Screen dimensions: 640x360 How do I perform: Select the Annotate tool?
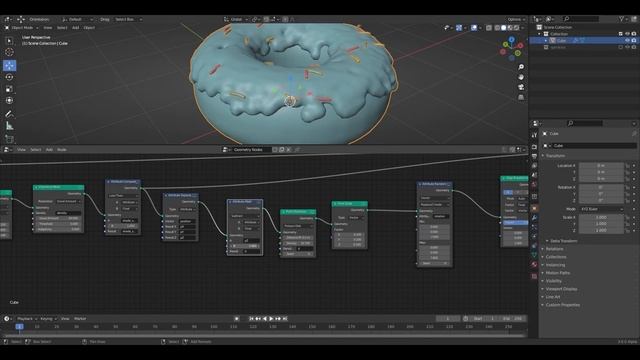[x=9, y=114]
